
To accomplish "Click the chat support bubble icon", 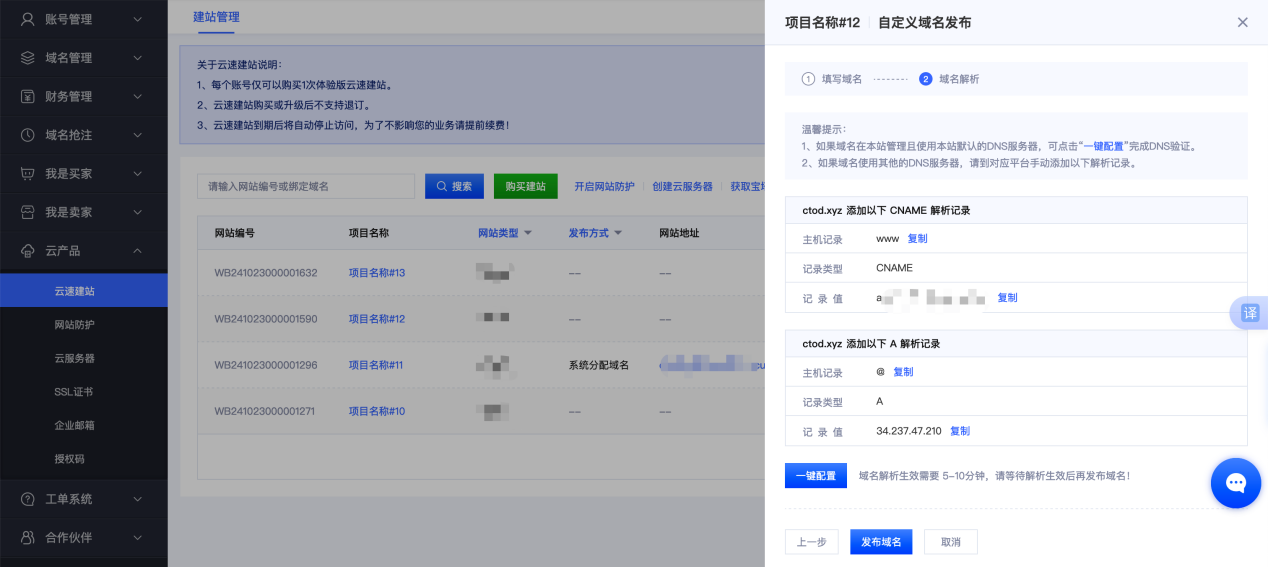I will tap(1236, 484).
